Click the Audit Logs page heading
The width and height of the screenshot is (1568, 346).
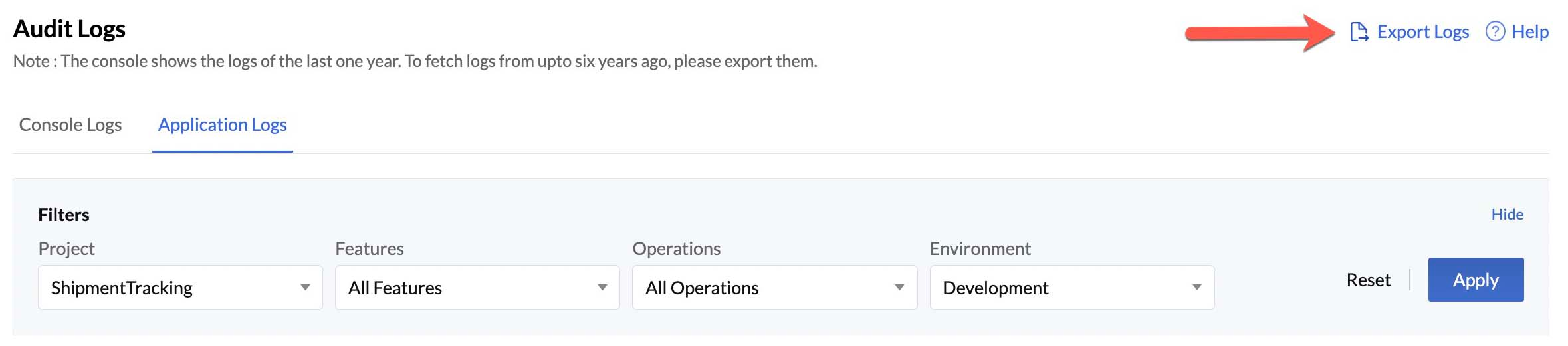pyautogui.click(x=69, y=29)
